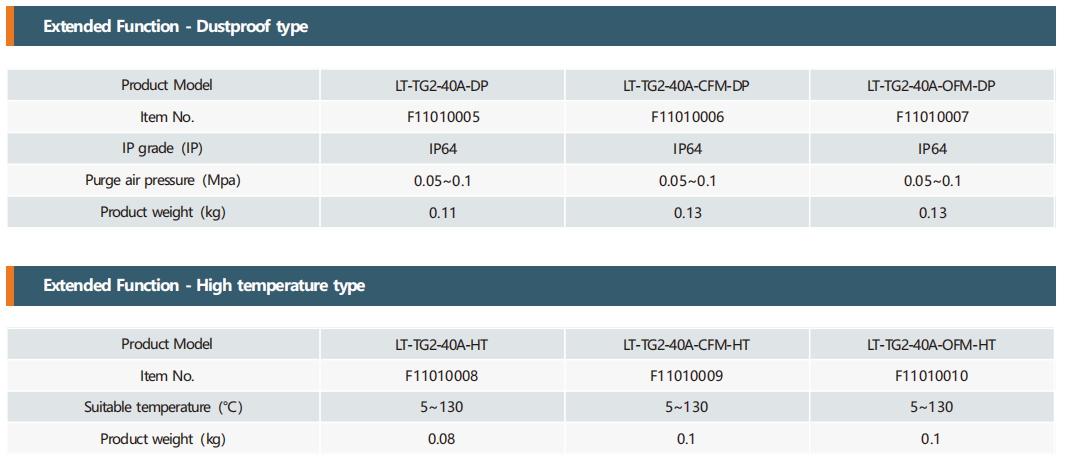Select the "Suitable temperature (℃)" row label
Screen dimensions: 1065x466
point(163,408)
